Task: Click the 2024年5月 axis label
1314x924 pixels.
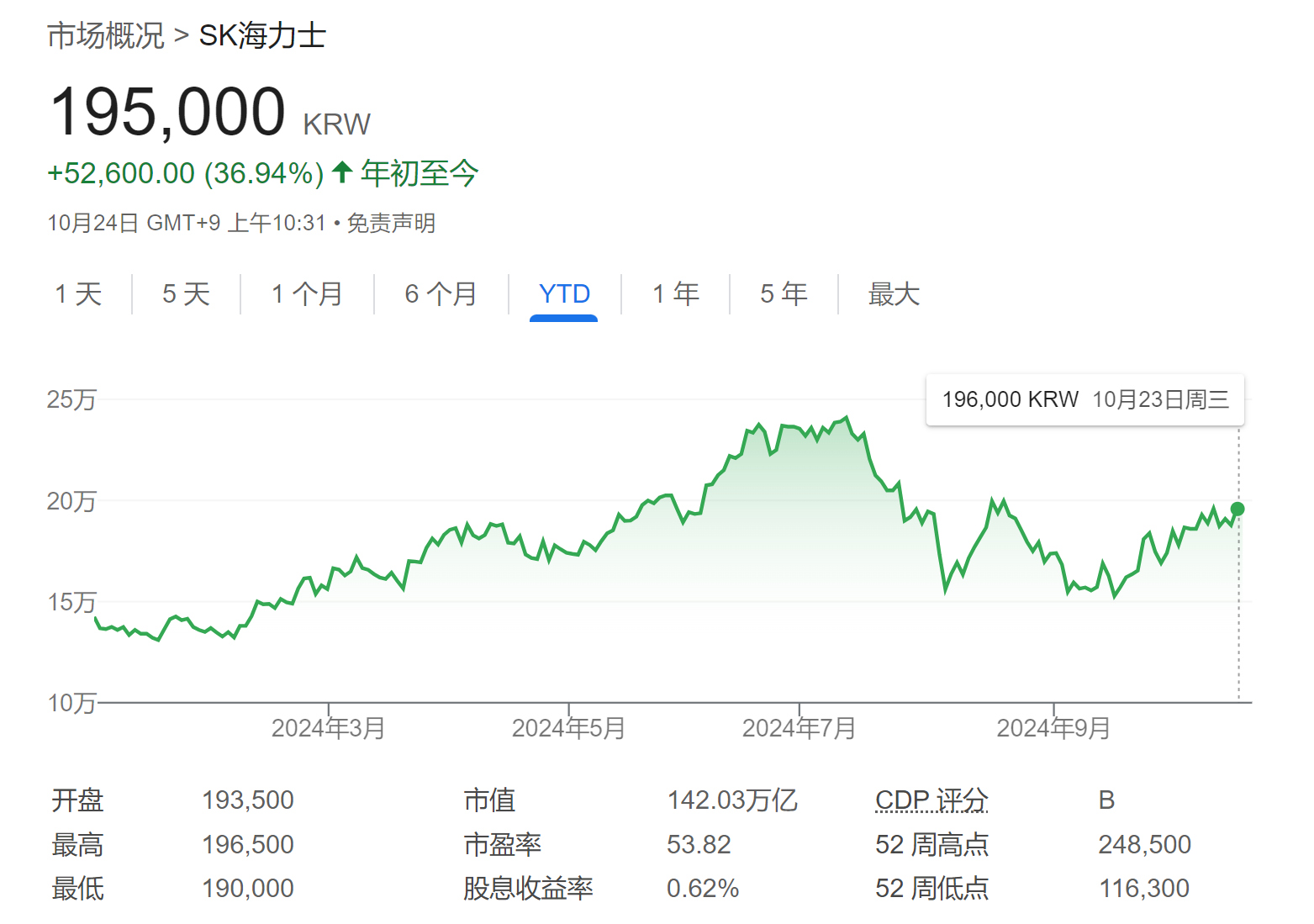Action: click(568, 728)
